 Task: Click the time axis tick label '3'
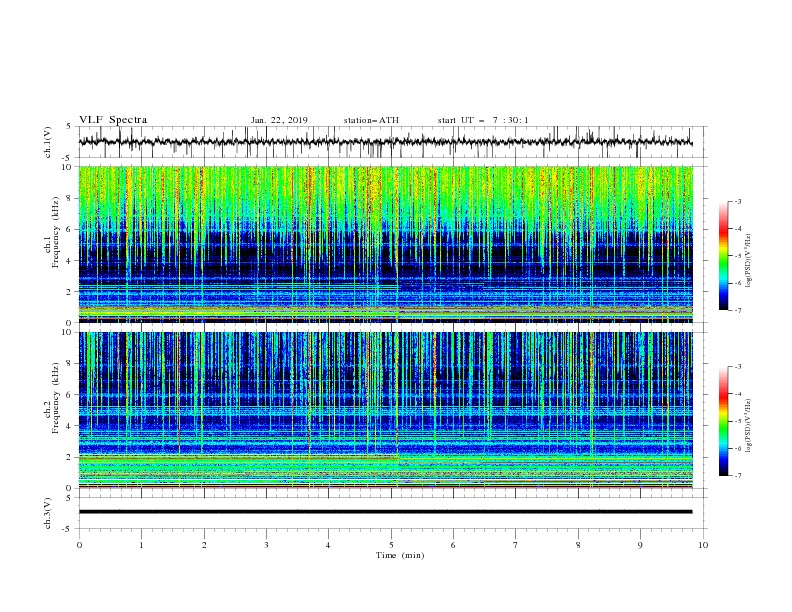[266, 545]
